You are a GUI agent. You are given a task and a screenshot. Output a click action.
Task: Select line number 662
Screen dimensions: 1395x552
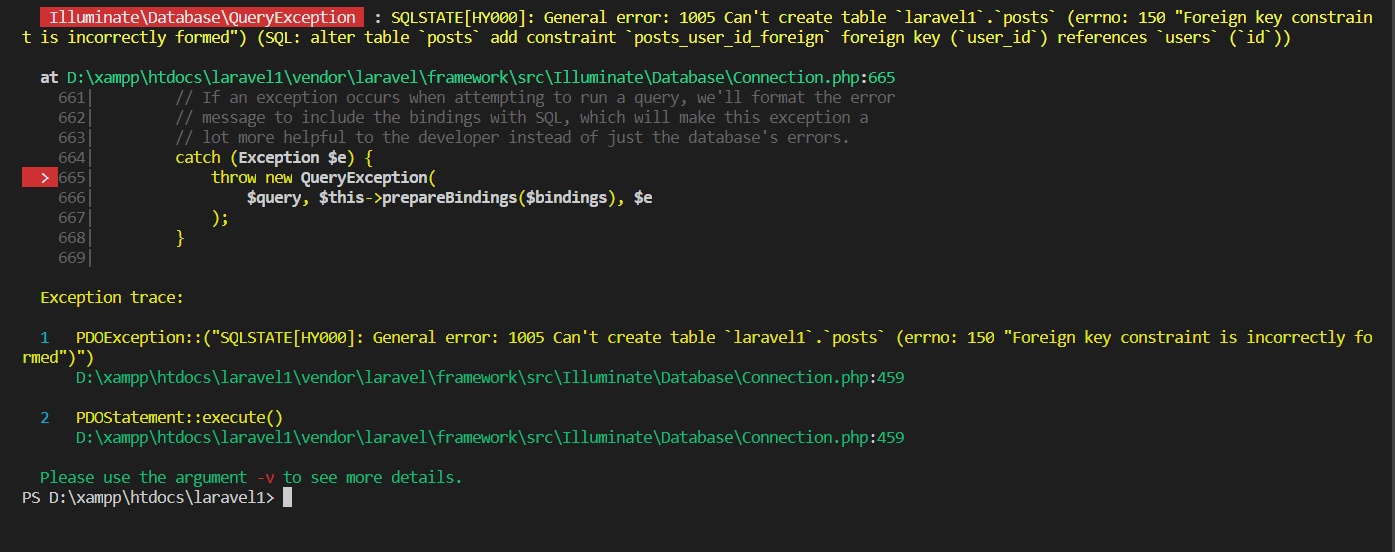72,117
